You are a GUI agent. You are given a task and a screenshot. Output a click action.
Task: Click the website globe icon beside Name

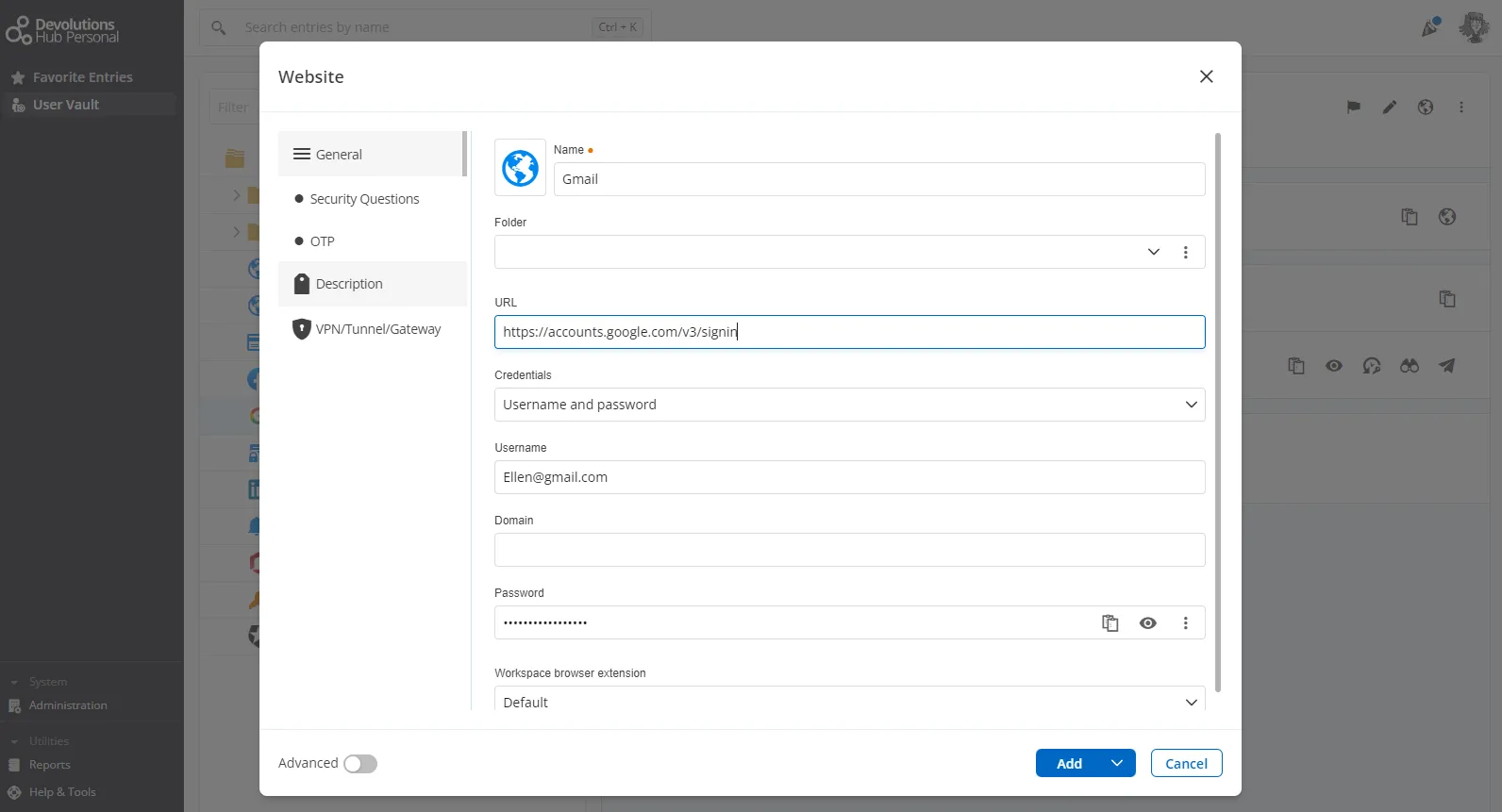click(520, 168)
